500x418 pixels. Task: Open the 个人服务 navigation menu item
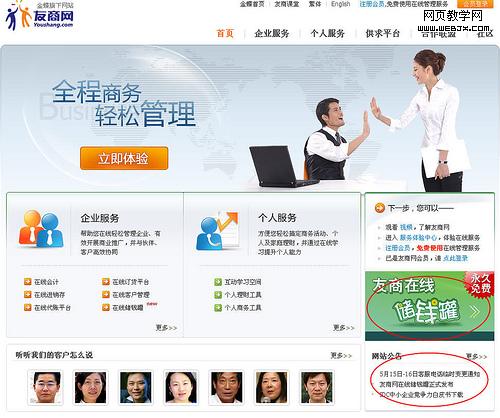pos(327,33)
